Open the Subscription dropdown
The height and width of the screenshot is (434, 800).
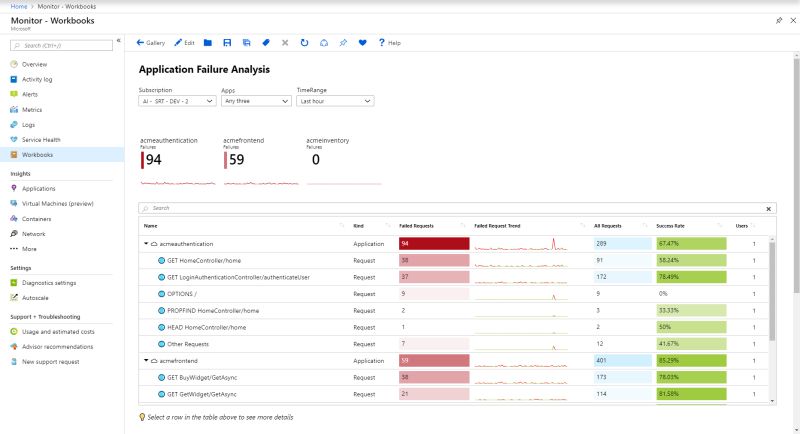(177, 101)
